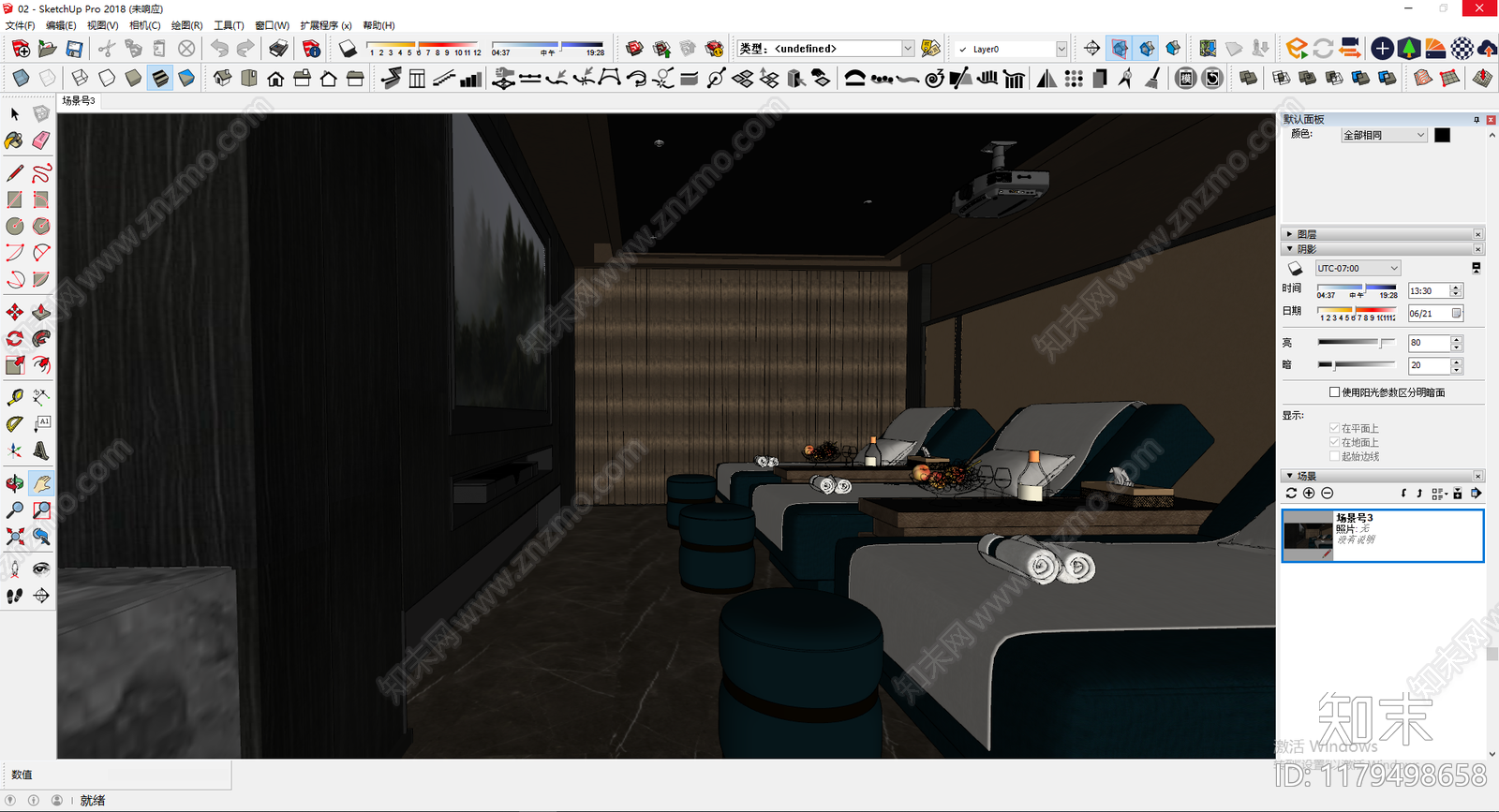Choose the Protractor tool
The image size is (1499, 812).
(15, 423)
